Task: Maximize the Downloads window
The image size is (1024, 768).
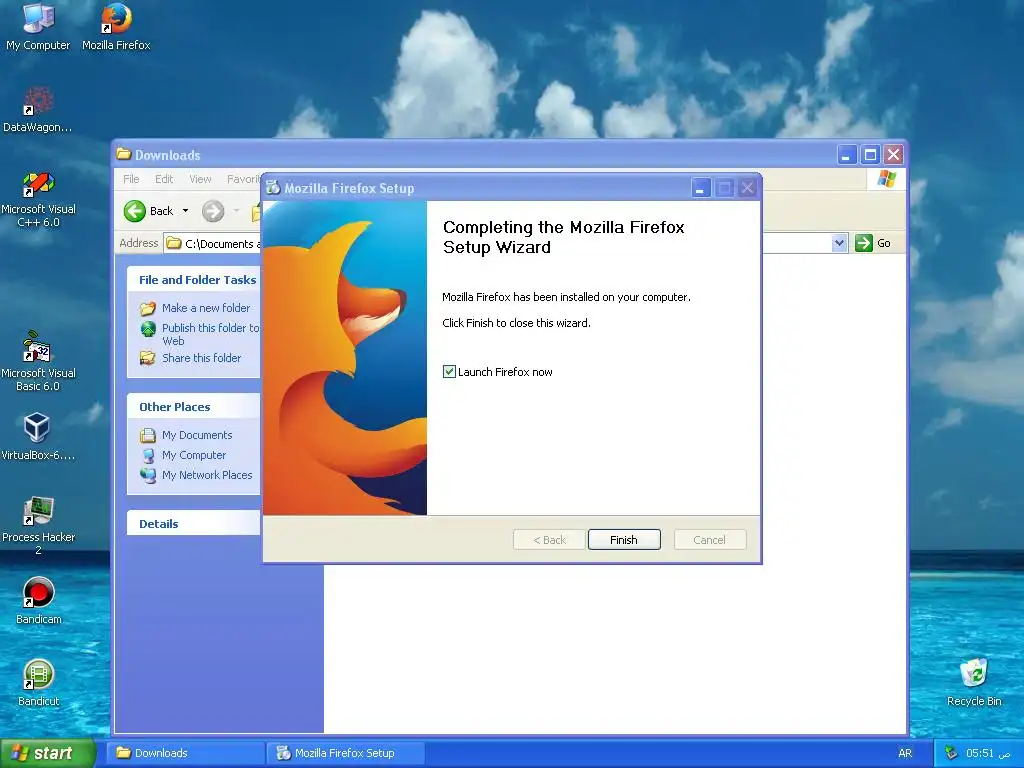Action: coord(870,155)
